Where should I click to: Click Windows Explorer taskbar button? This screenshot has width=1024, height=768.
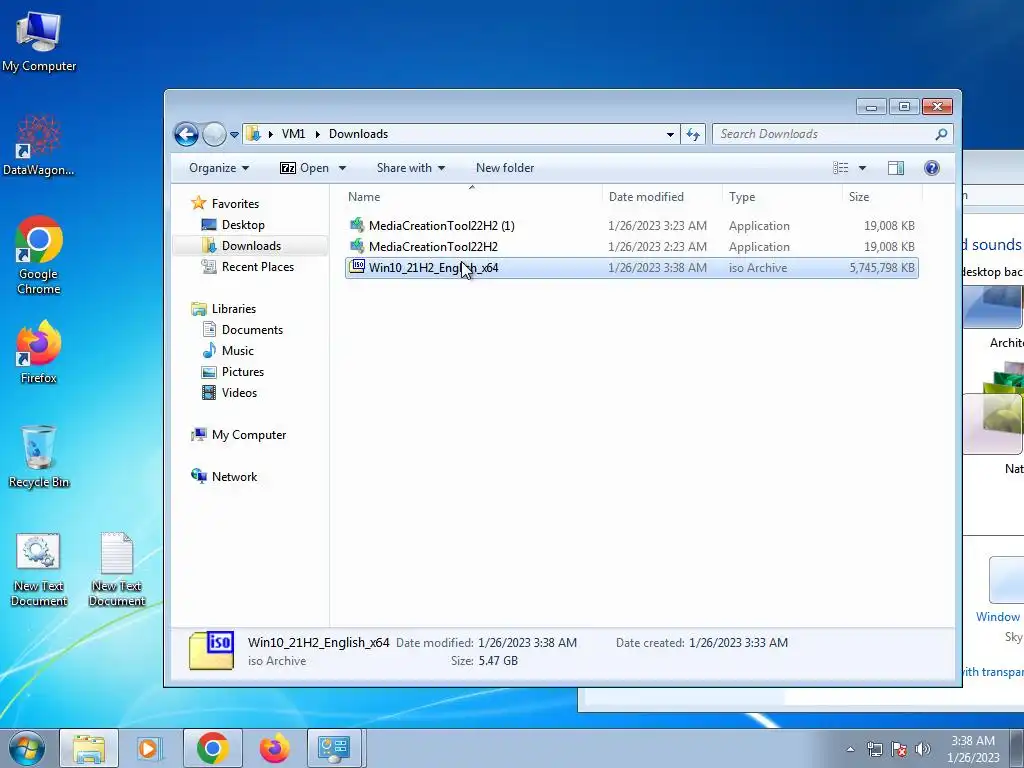pos(89,748)
